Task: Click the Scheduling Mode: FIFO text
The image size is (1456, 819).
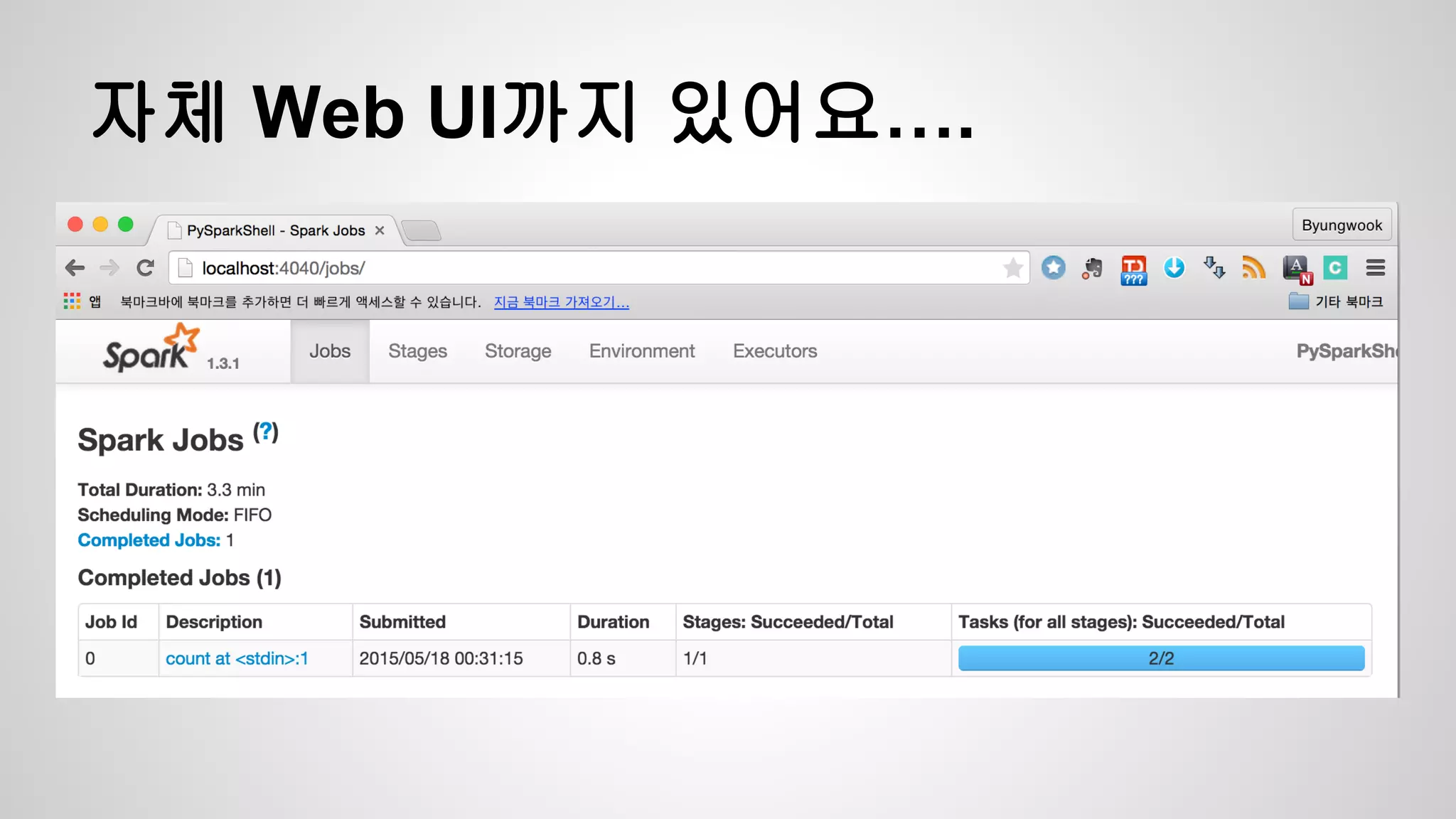Action: (x=175, y=515)
